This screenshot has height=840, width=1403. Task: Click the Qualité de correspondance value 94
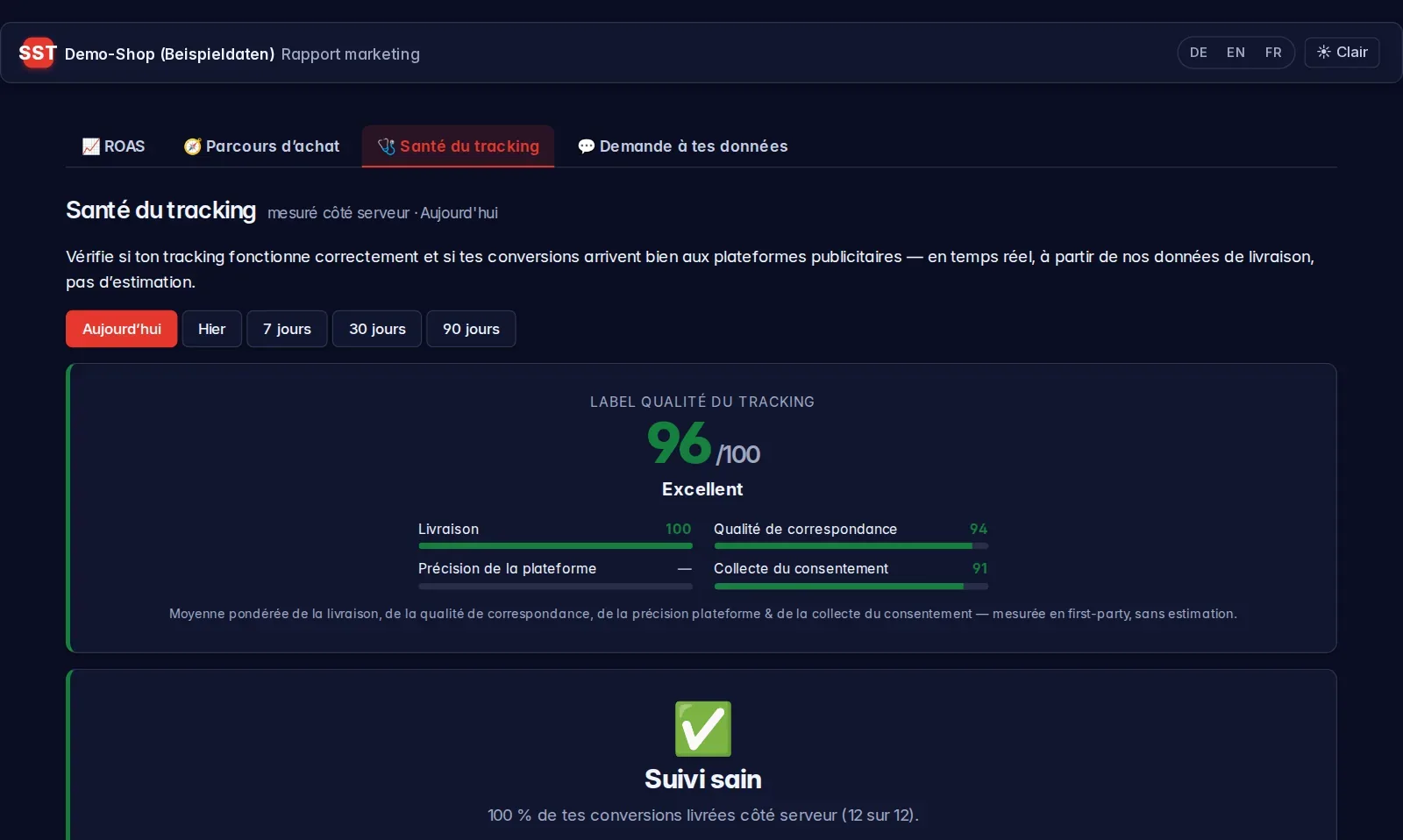pos(979,529)
